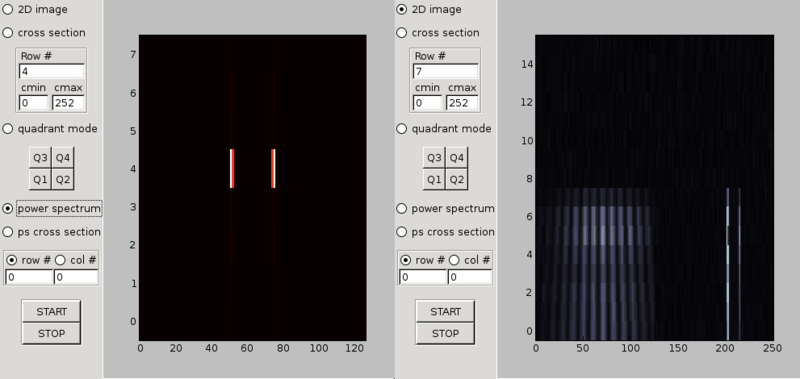Focus cmin field in left panel
Image resolution: width=800 pixels, height=379 pixels.
click(34, 103)
